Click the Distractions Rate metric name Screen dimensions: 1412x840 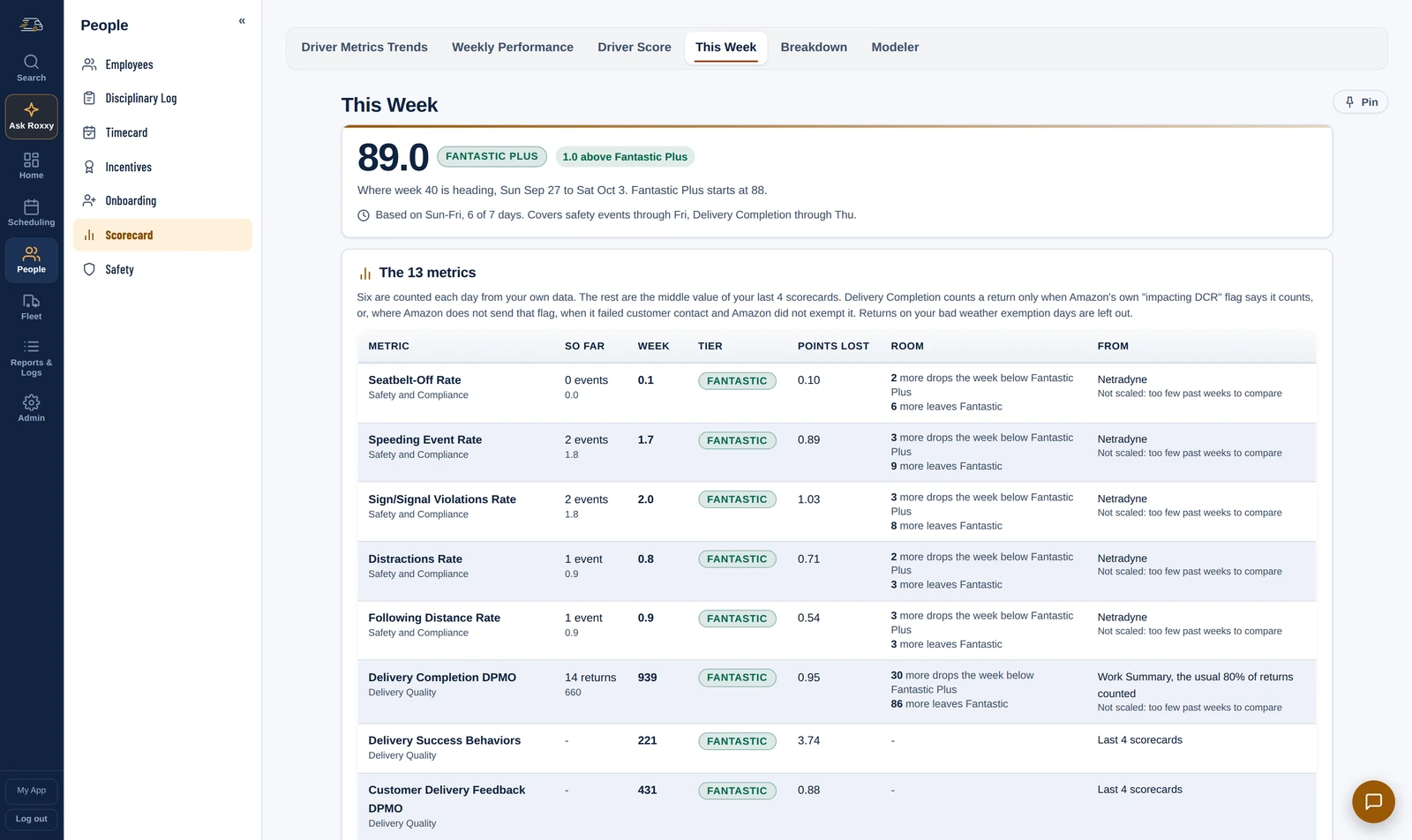[x=416, y=559]
